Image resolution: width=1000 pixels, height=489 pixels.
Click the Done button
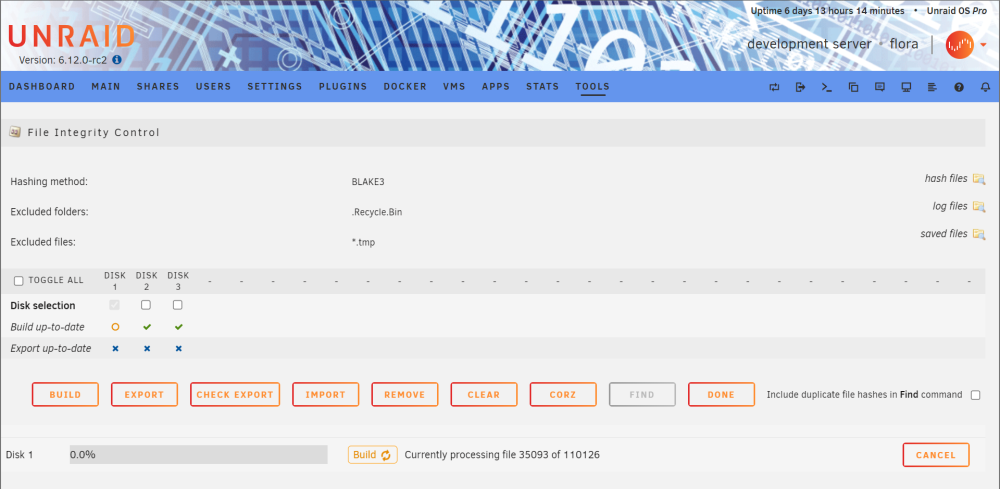pyautogui.click(x=721, y=395)
